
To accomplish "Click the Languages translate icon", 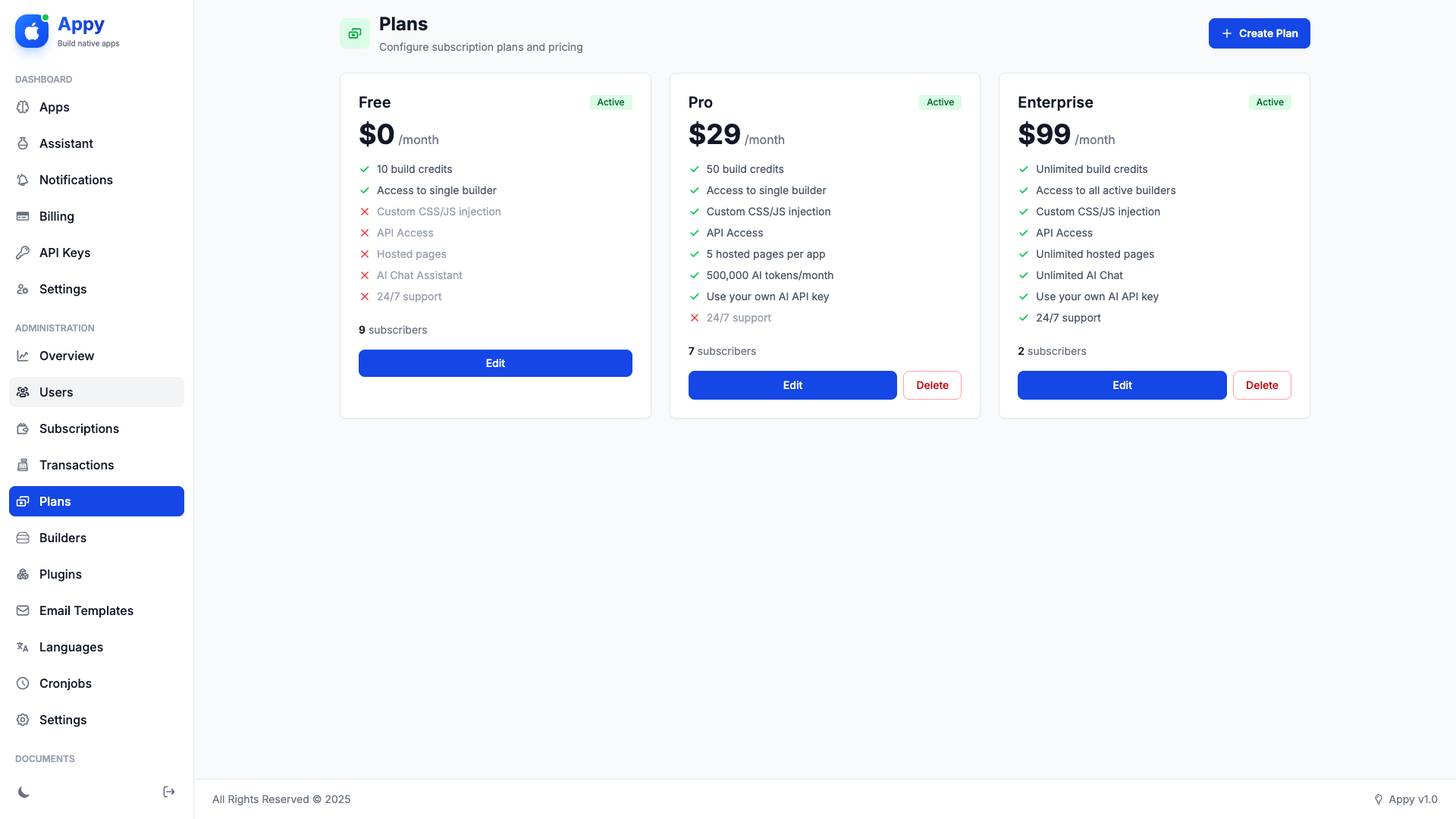I will [23, 647].
